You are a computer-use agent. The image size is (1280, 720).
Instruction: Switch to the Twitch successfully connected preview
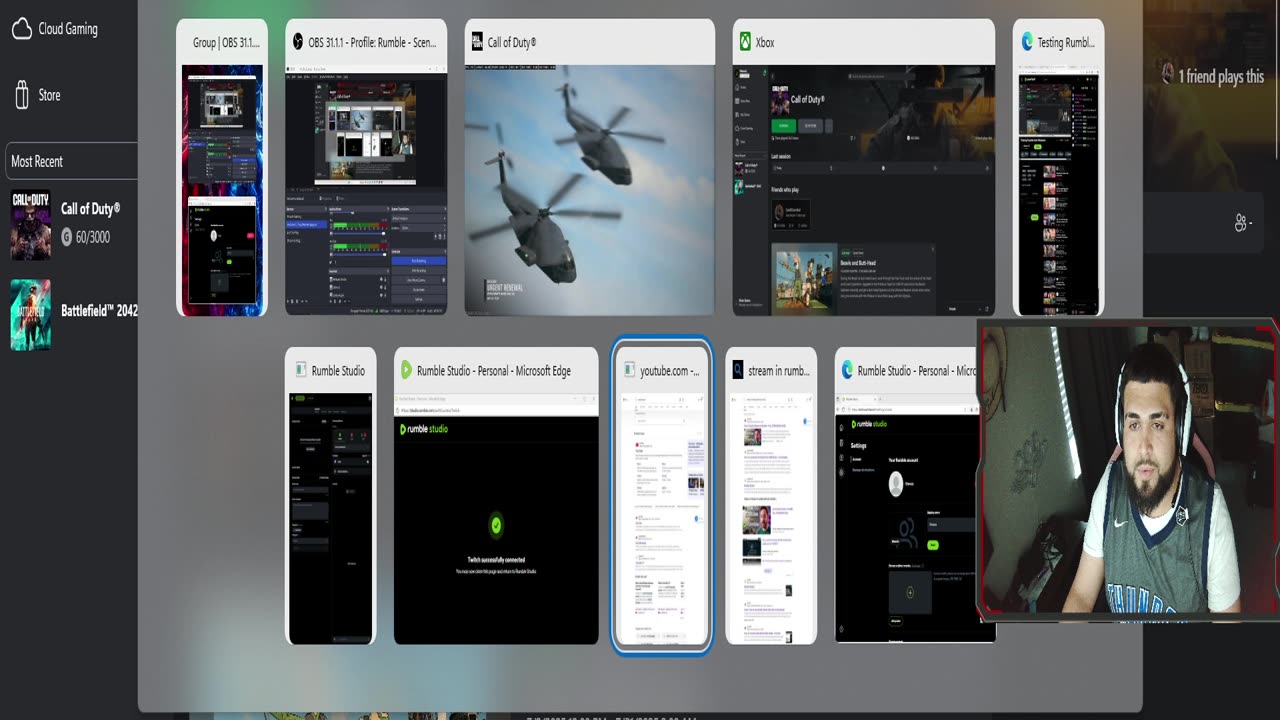[x=496, y=519]
